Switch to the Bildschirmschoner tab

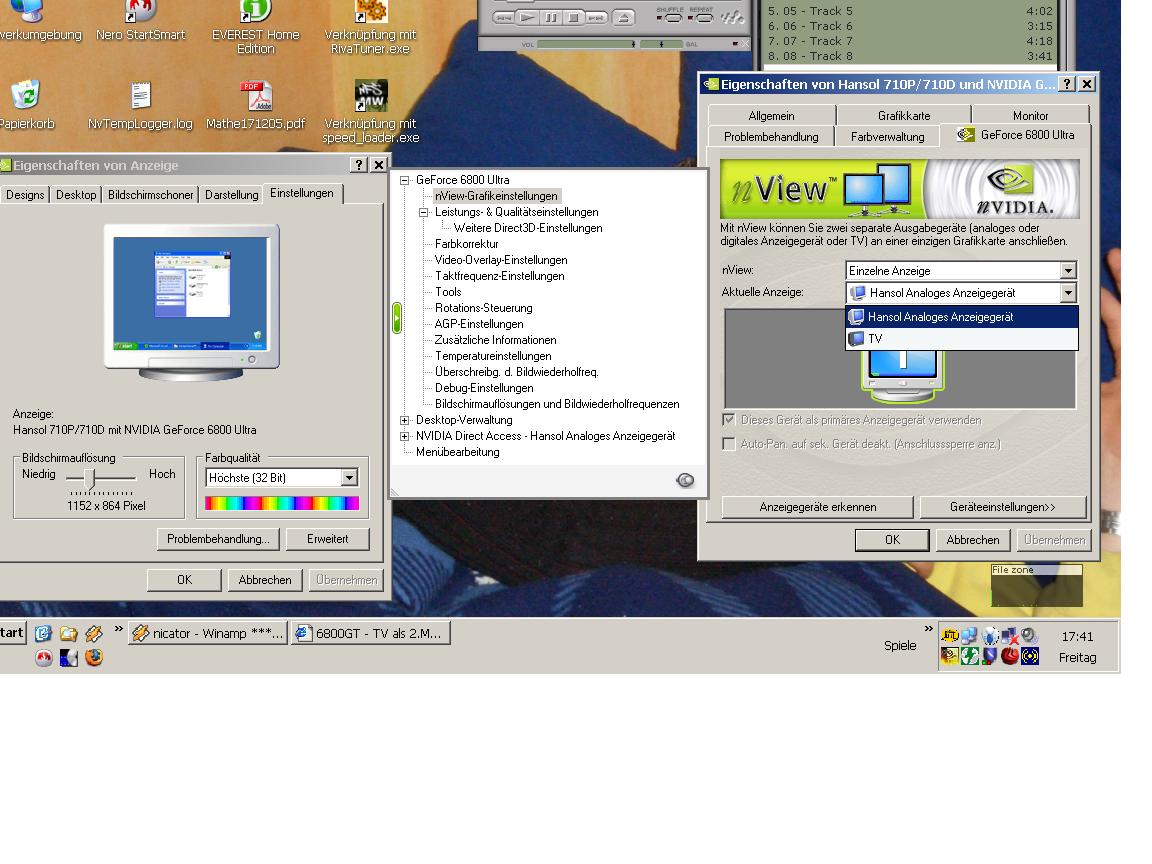pos(151,195)
